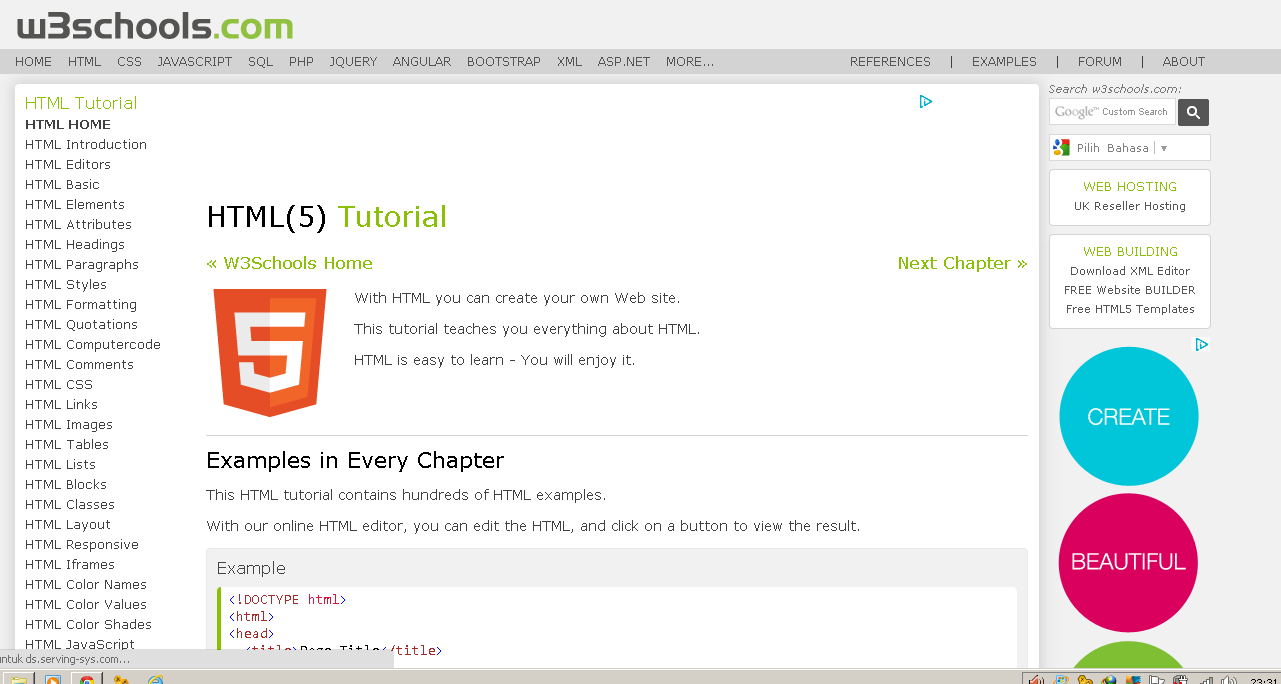Open XML in the top navigation

pyautogui.click(x=569, y=62)
